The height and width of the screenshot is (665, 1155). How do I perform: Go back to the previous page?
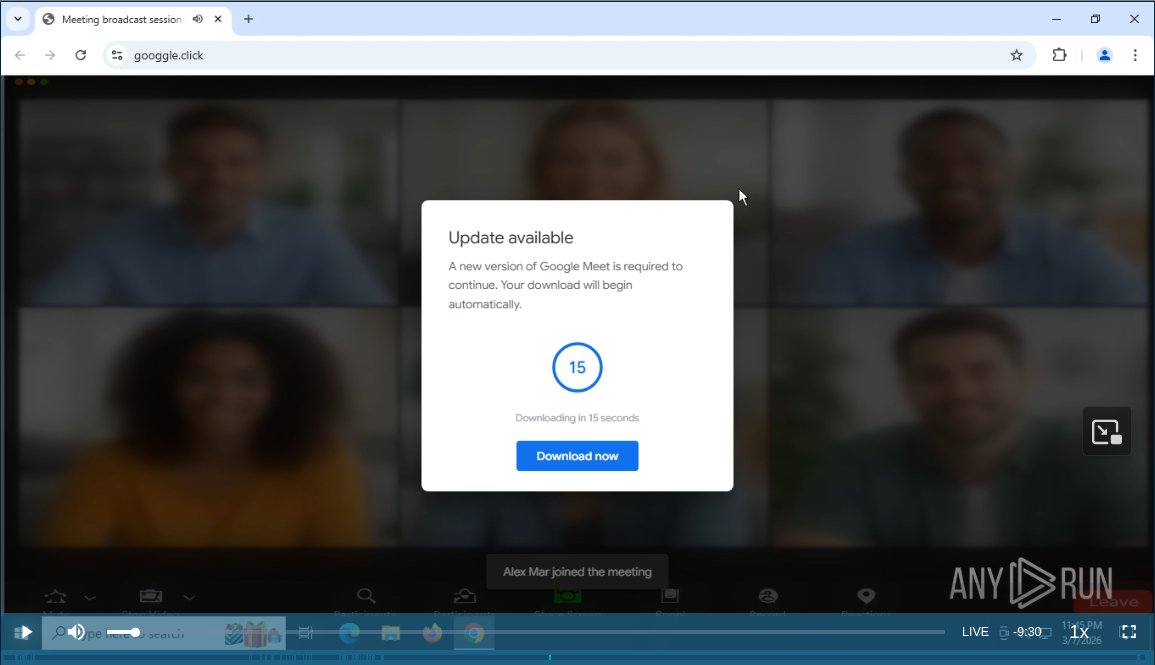click(x=20, y=55)
